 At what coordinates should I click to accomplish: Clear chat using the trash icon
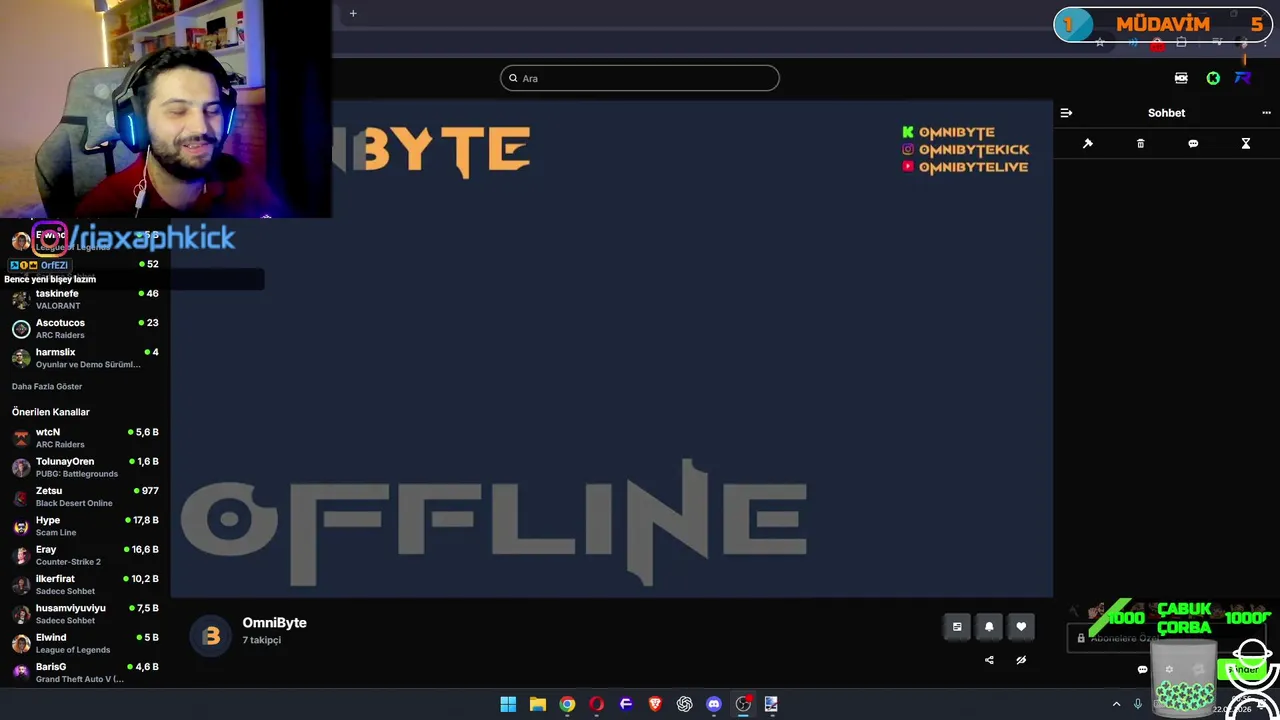pos(1140,144)
